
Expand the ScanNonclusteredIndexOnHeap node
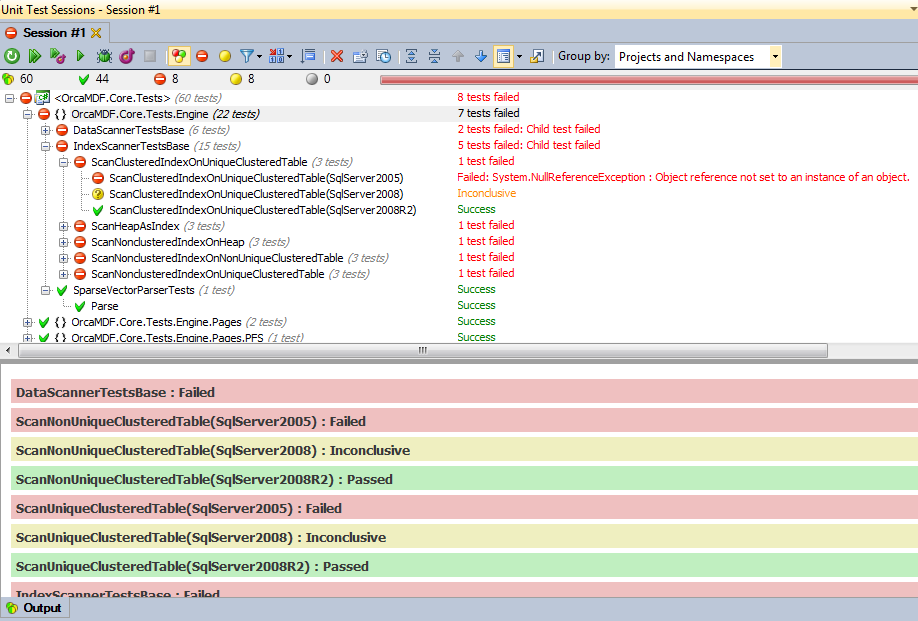[x=64, y=242]
